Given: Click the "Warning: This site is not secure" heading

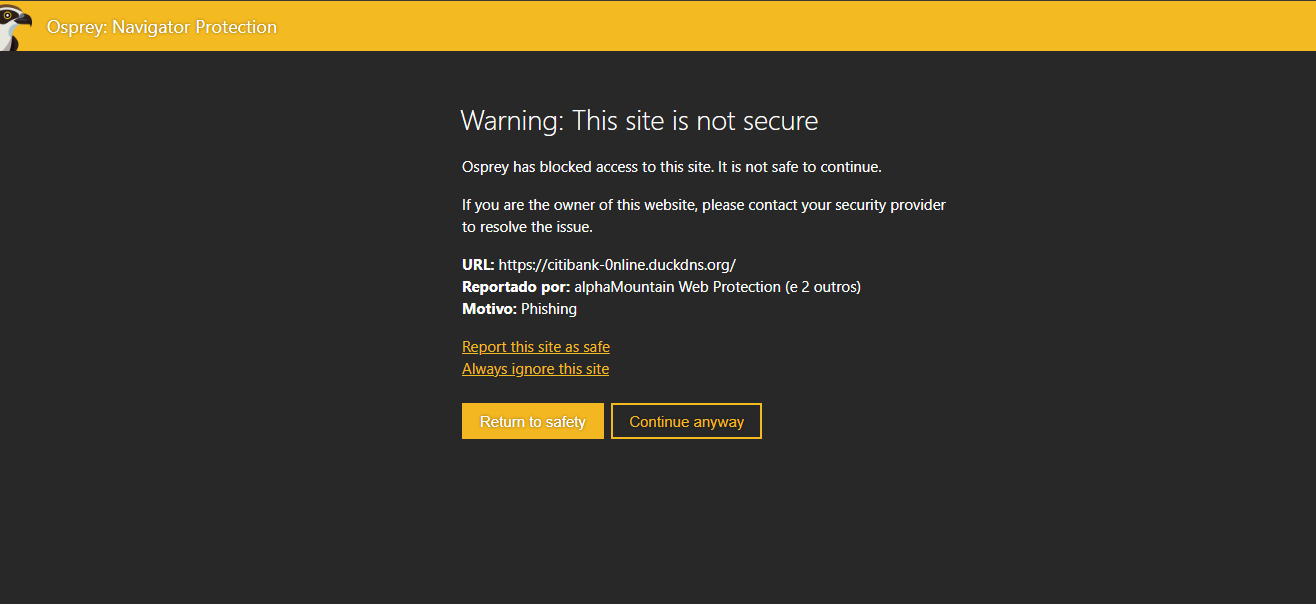Looking at the screenshot, I should [639, 121].
